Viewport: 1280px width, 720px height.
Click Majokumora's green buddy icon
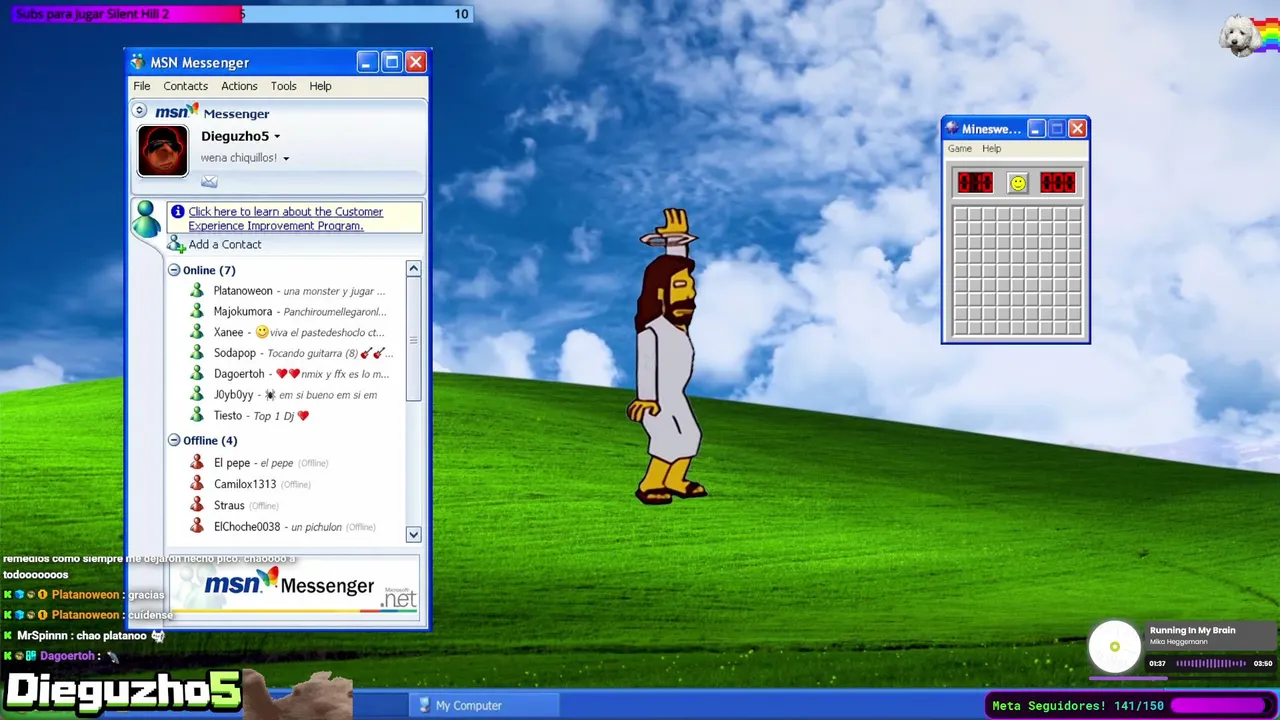[197, 312]
